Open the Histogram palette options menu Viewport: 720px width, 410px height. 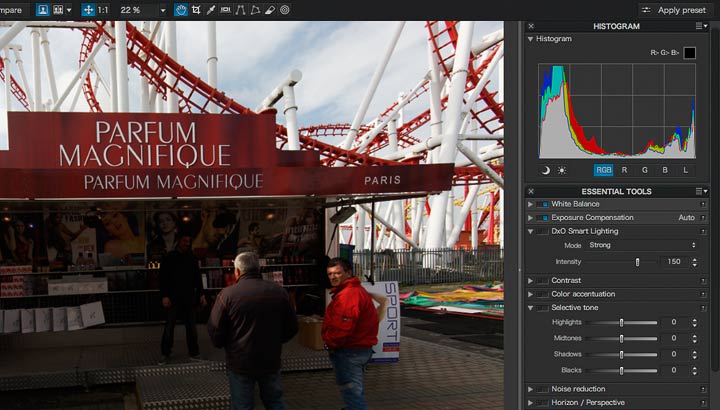click(x=701, y=26)
